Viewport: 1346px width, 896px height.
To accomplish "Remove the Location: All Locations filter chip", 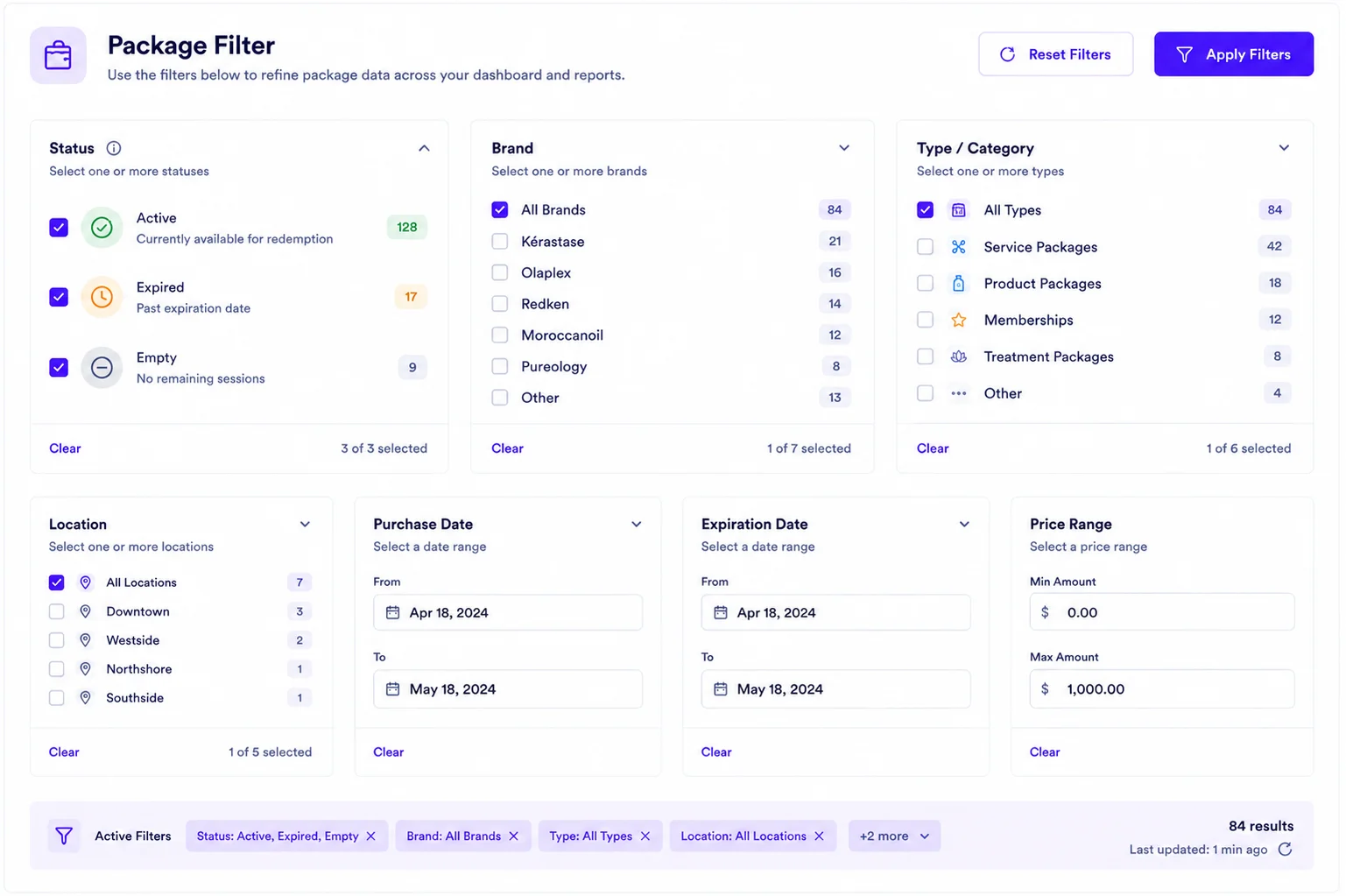I will coord(820,836).
